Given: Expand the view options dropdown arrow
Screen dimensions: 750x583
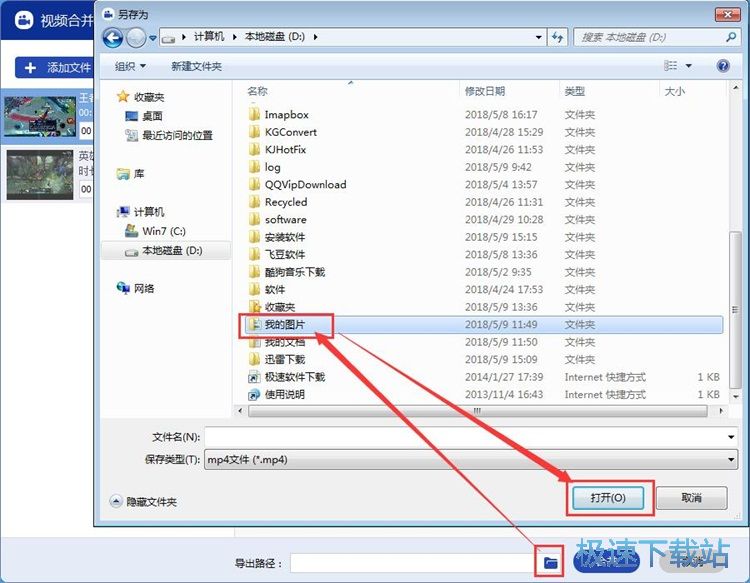Looking at the screenshot, I should (689, 66).
